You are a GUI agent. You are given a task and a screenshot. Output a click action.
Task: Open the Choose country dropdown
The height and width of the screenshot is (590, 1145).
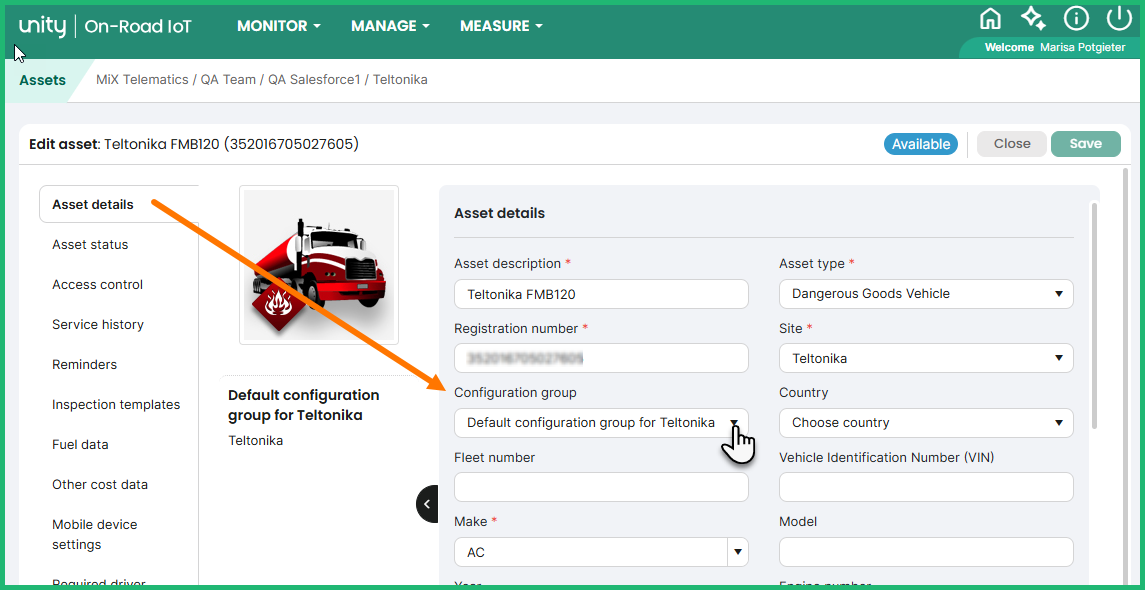(926, 423)
